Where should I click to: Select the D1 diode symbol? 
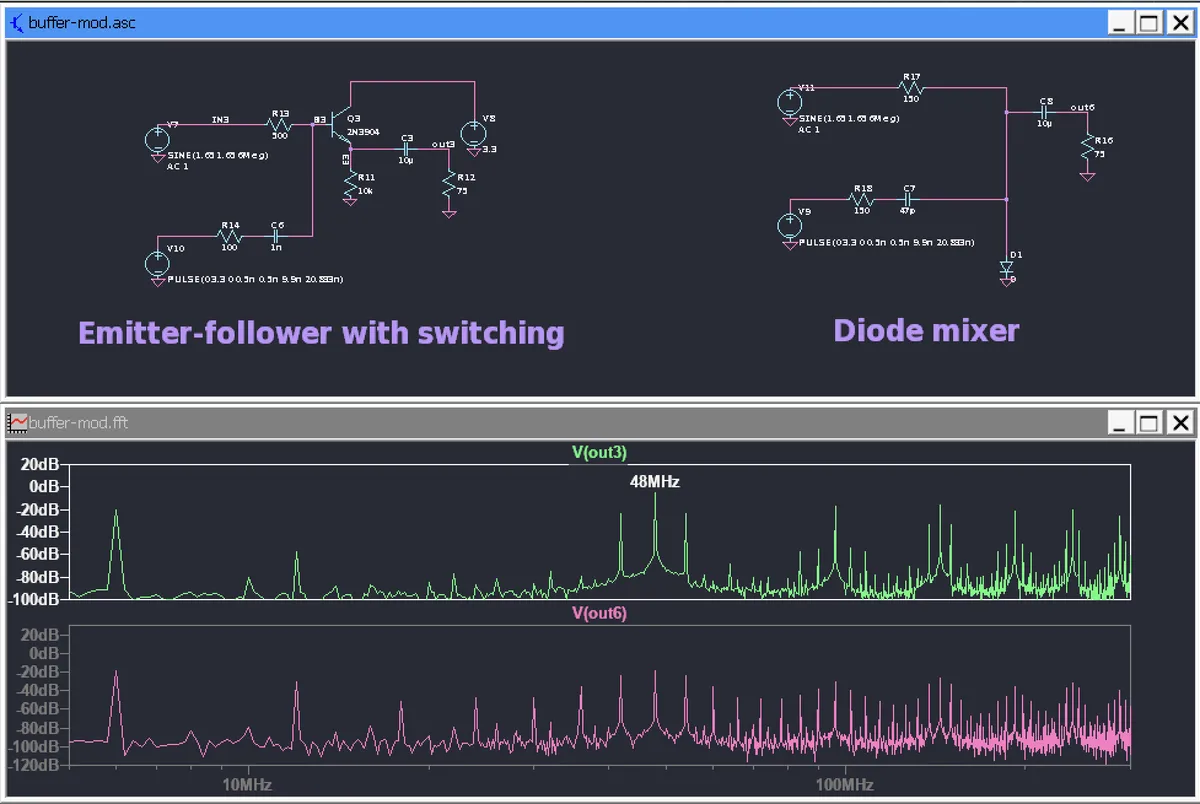pos(1007,267)
